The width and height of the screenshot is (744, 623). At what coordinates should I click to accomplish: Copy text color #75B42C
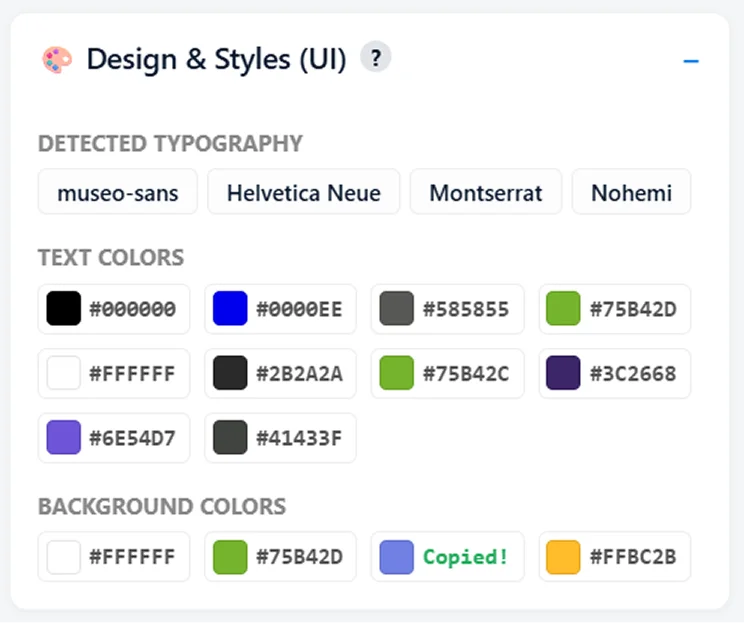447,373
